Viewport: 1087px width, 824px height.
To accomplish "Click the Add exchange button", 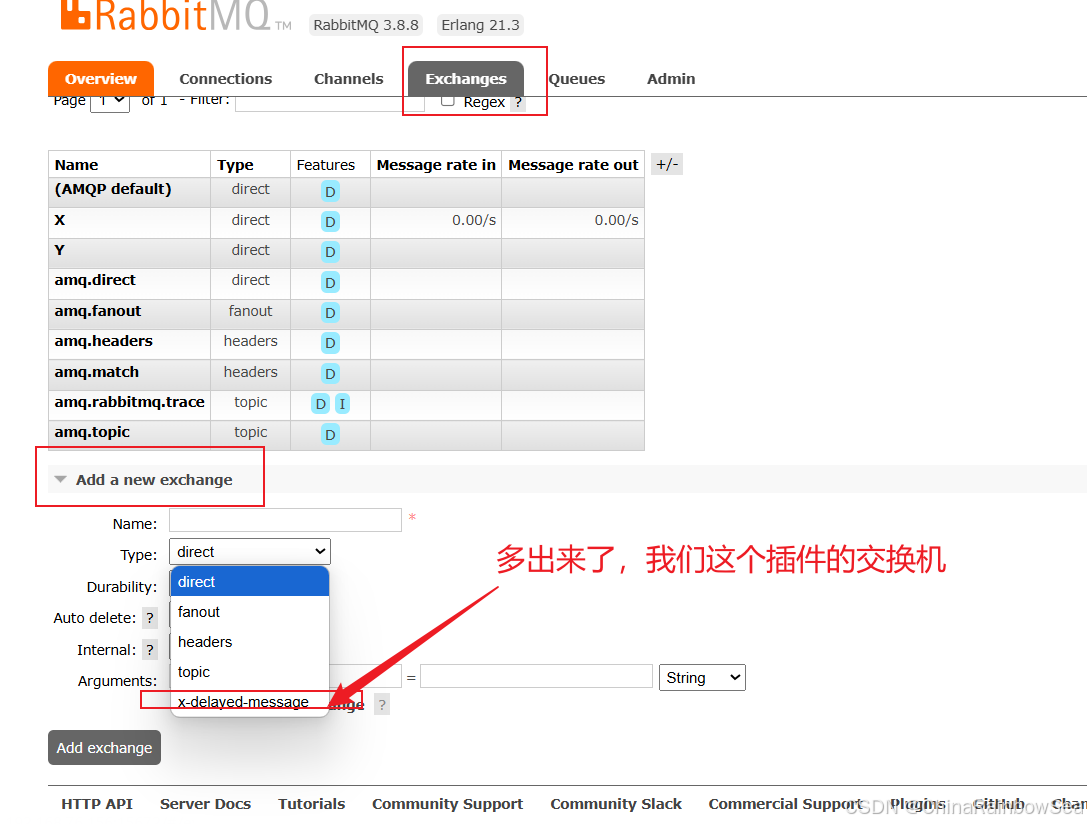I will coord(105,748).
